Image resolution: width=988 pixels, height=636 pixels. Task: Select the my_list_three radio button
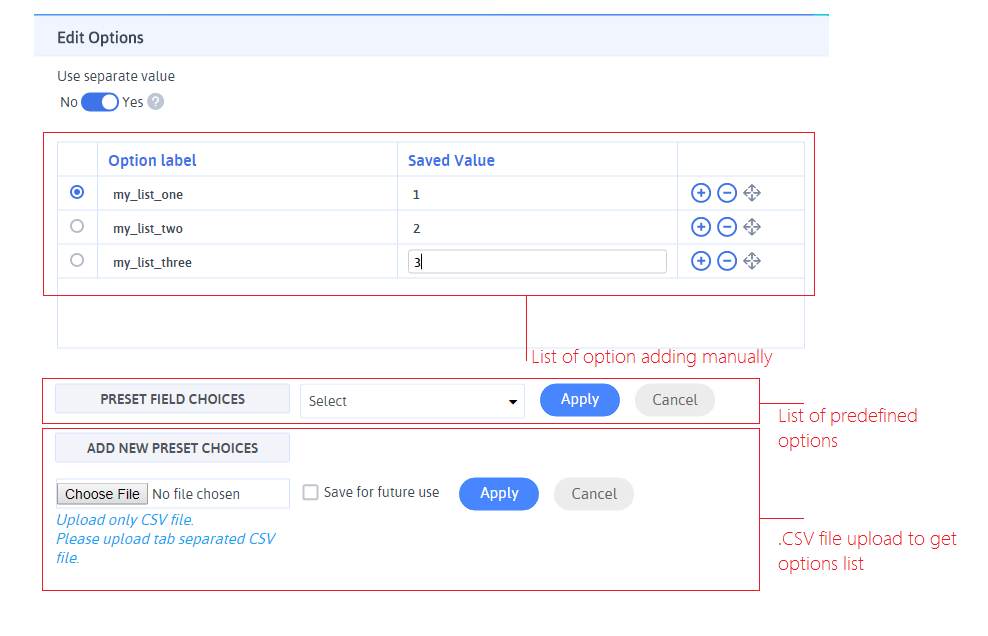77,260
